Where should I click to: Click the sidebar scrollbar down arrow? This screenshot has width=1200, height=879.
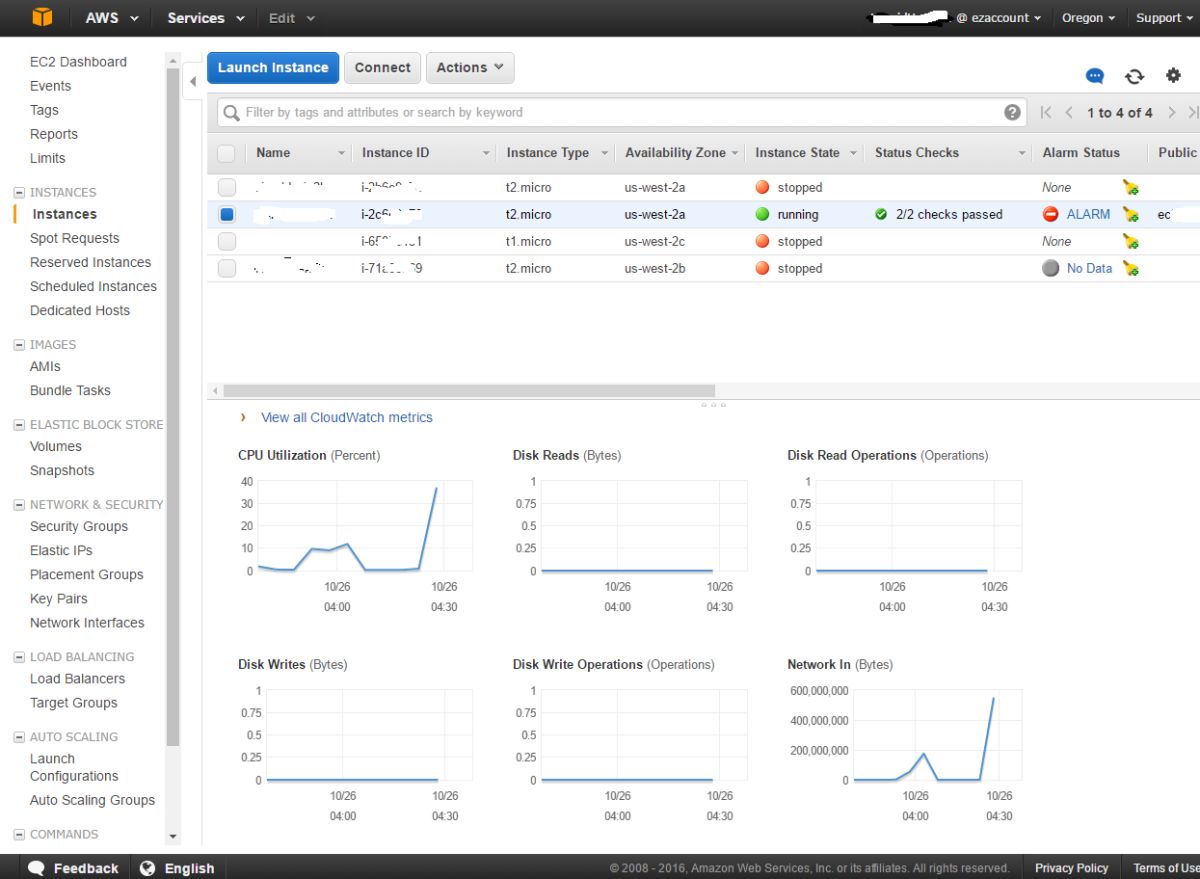point(173,837)
